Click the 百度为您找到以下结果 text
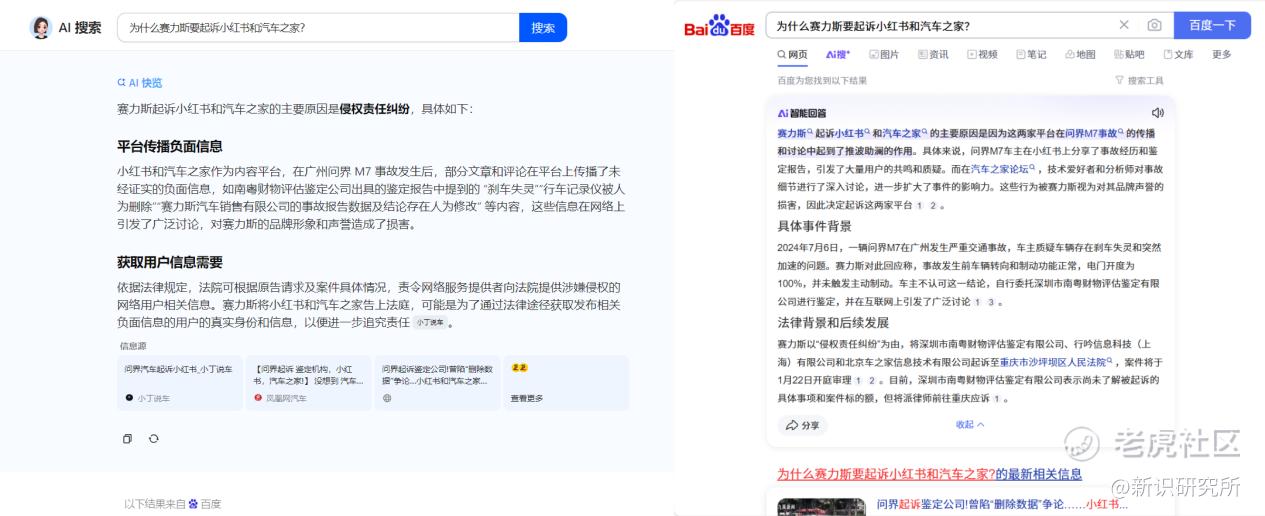This screenshot has height=516, width=1265. (x=822, y=81)
